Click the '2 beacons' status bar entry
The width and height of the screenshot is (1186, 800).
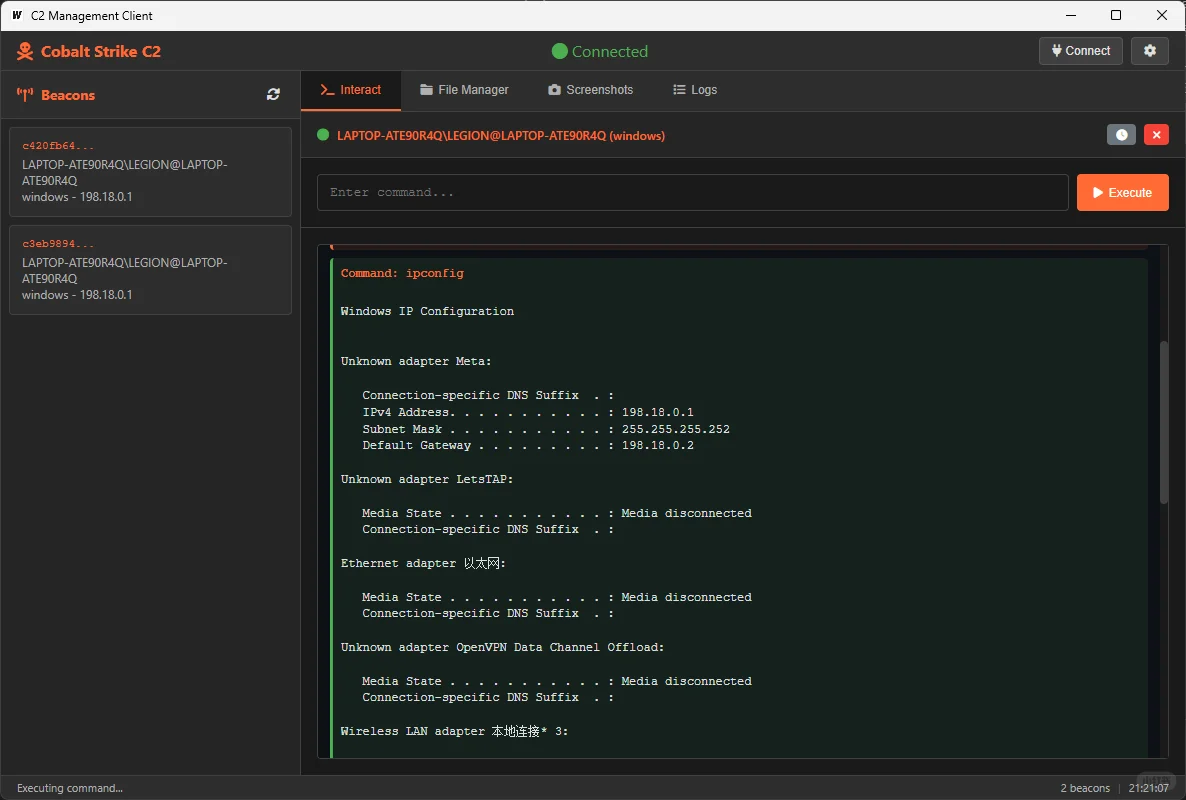pos(1085,788)
